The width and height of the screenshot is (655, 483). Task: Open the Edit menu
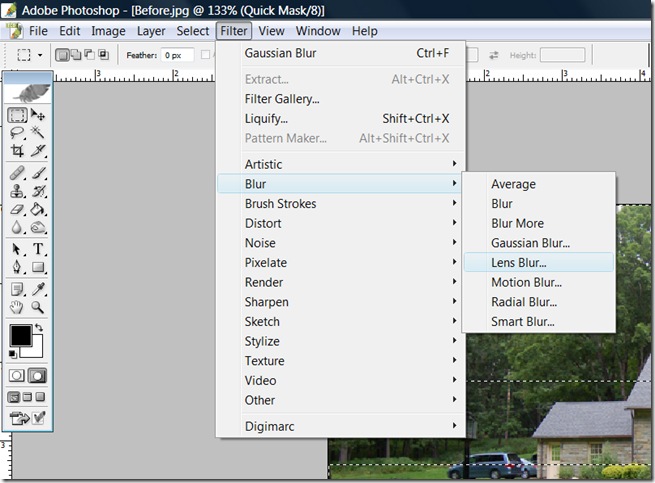[x=69, y=31]
